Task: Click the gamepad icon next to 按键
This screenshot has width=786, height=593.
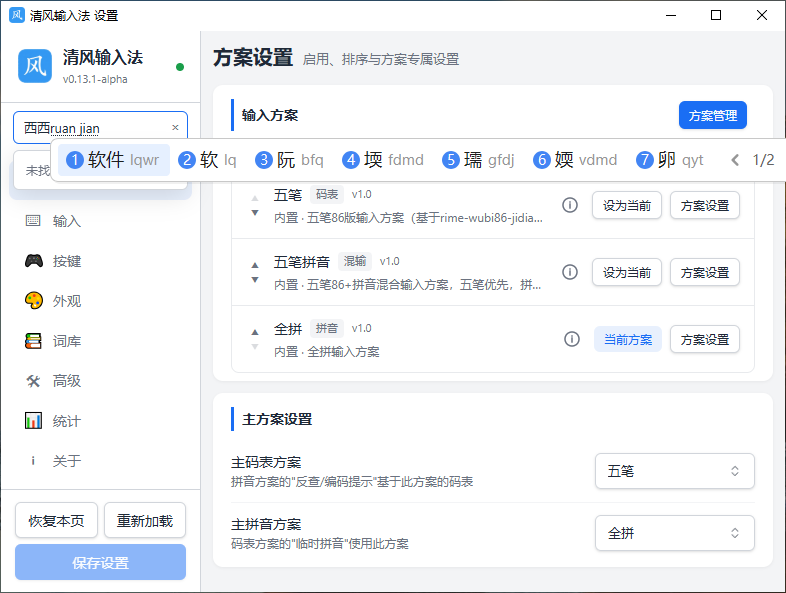Action: (x=34, y=261)
